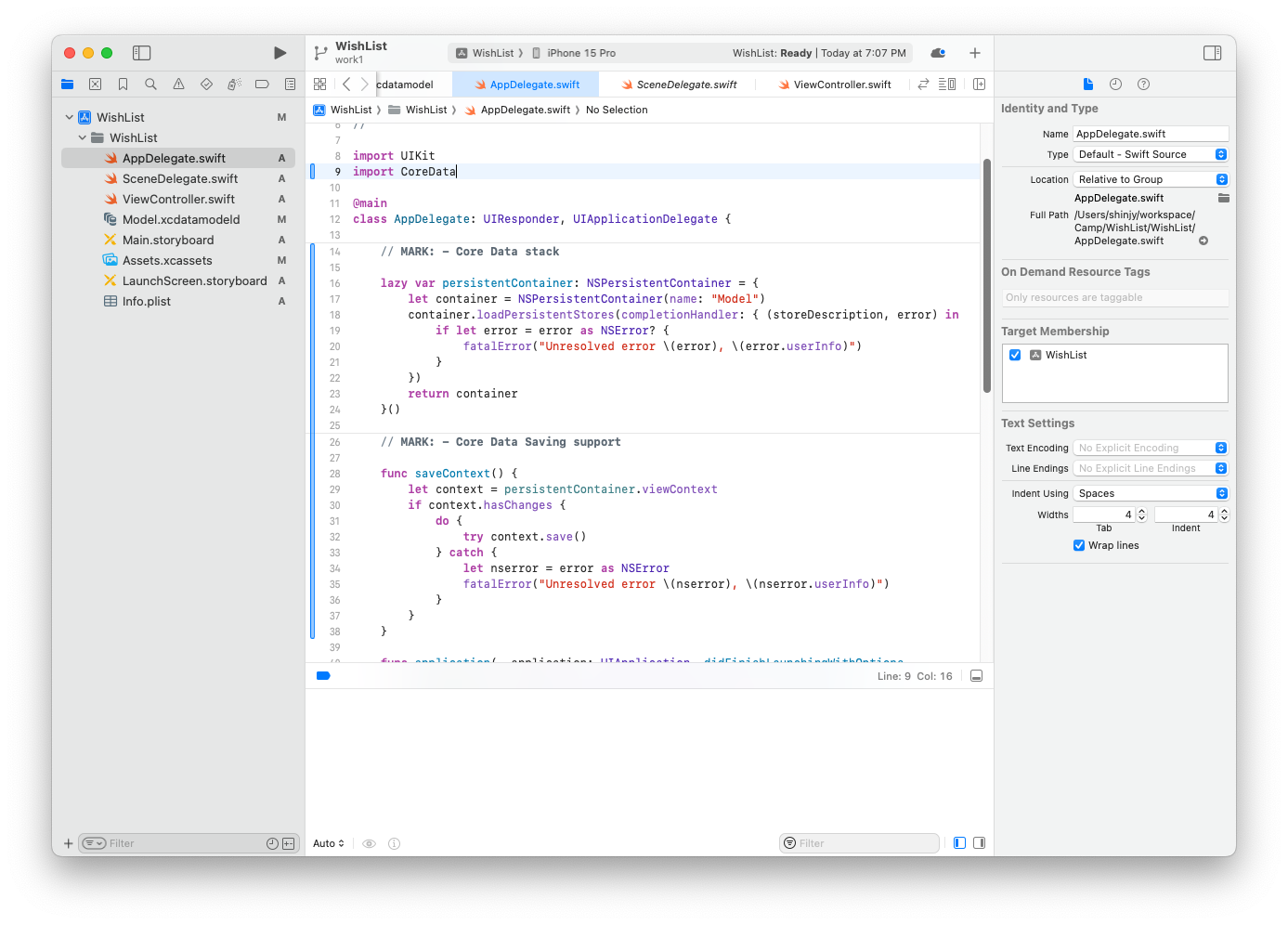Image resolution: width=1288 pixels, height=925 pixels.
Task: Hide the debug area toggle icon
Action: 977,676
